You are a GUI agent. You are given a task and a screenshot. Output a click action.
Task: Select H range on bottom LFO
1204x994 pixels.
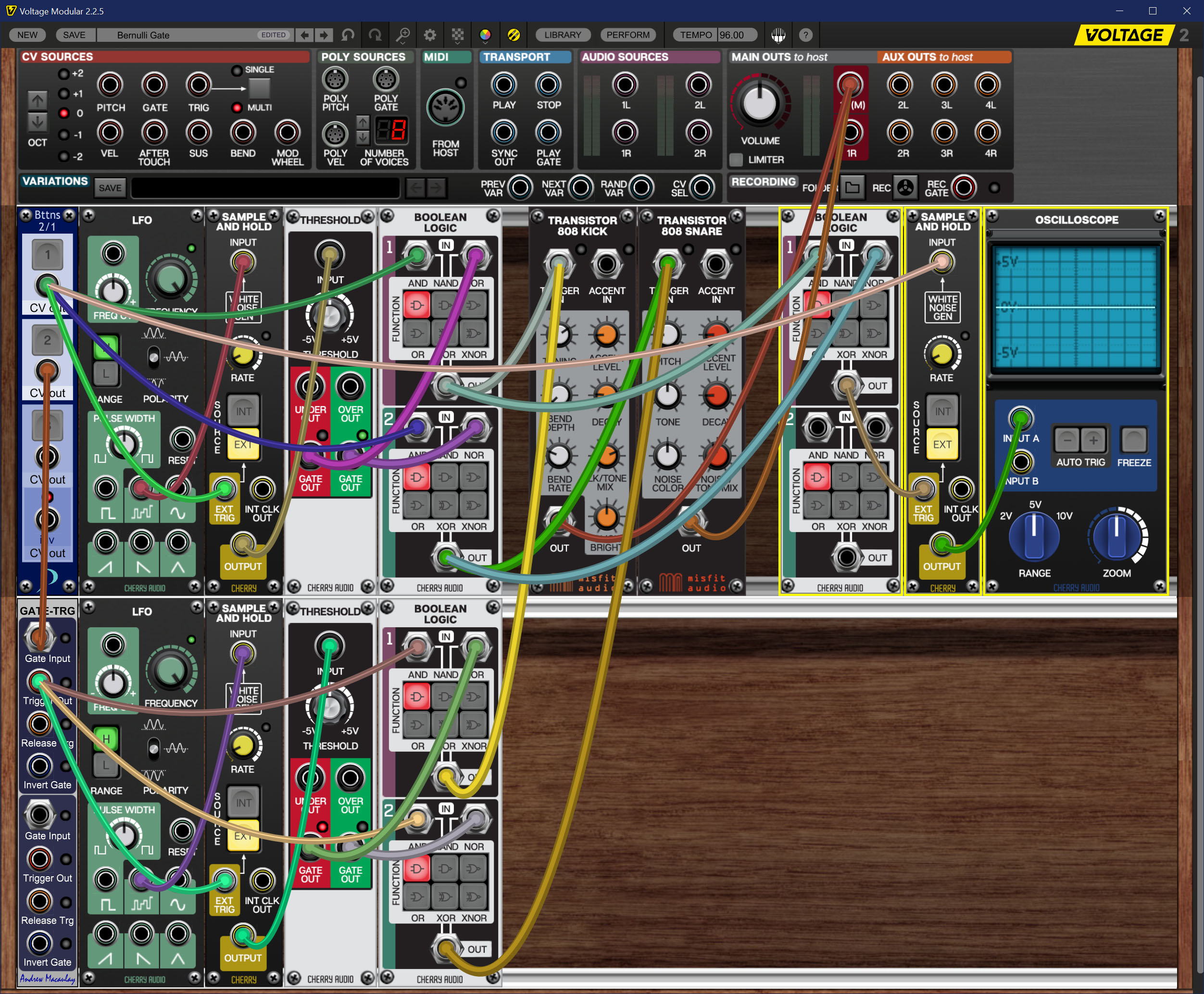click(106, 739)
